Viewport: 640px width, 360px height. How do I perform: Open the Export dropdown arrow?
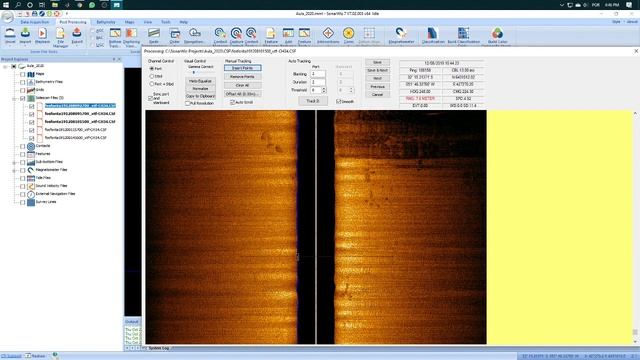(77, 45)
